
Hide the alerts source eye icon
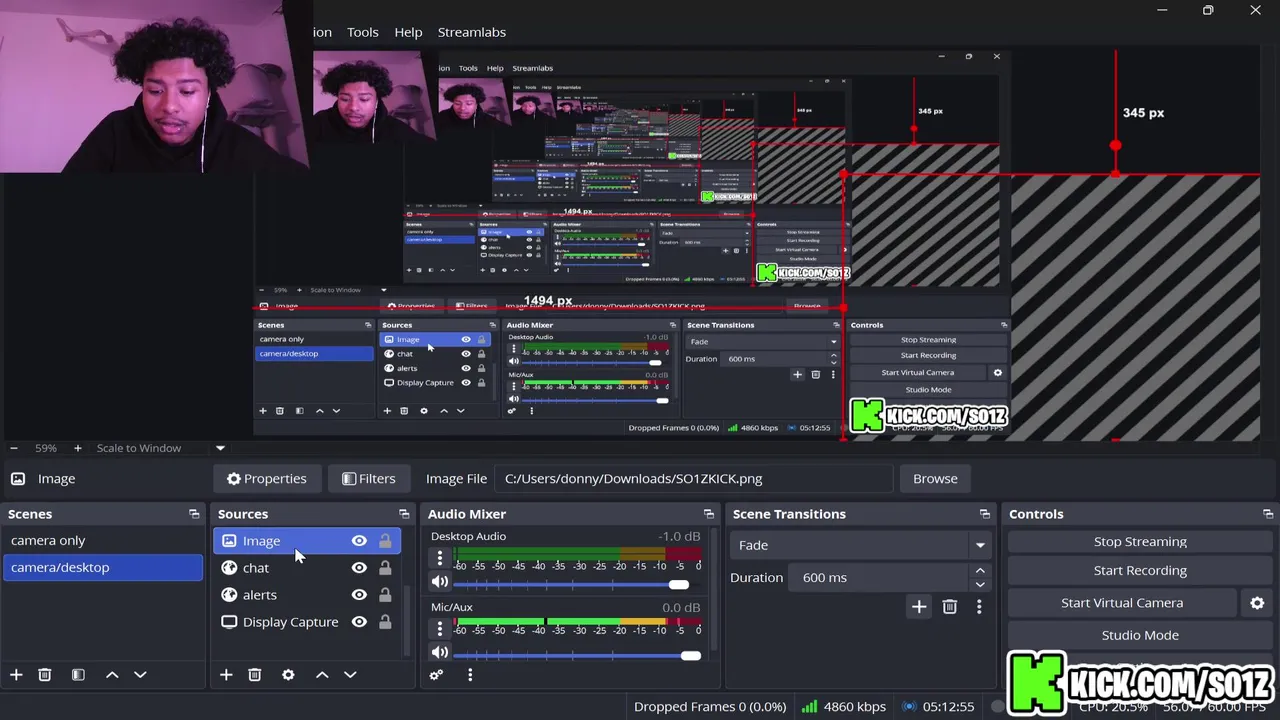pos(359,595)
